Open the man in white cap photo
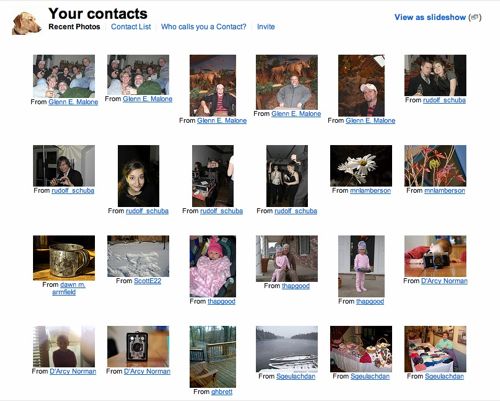500x401 pixels. (361, 86)
